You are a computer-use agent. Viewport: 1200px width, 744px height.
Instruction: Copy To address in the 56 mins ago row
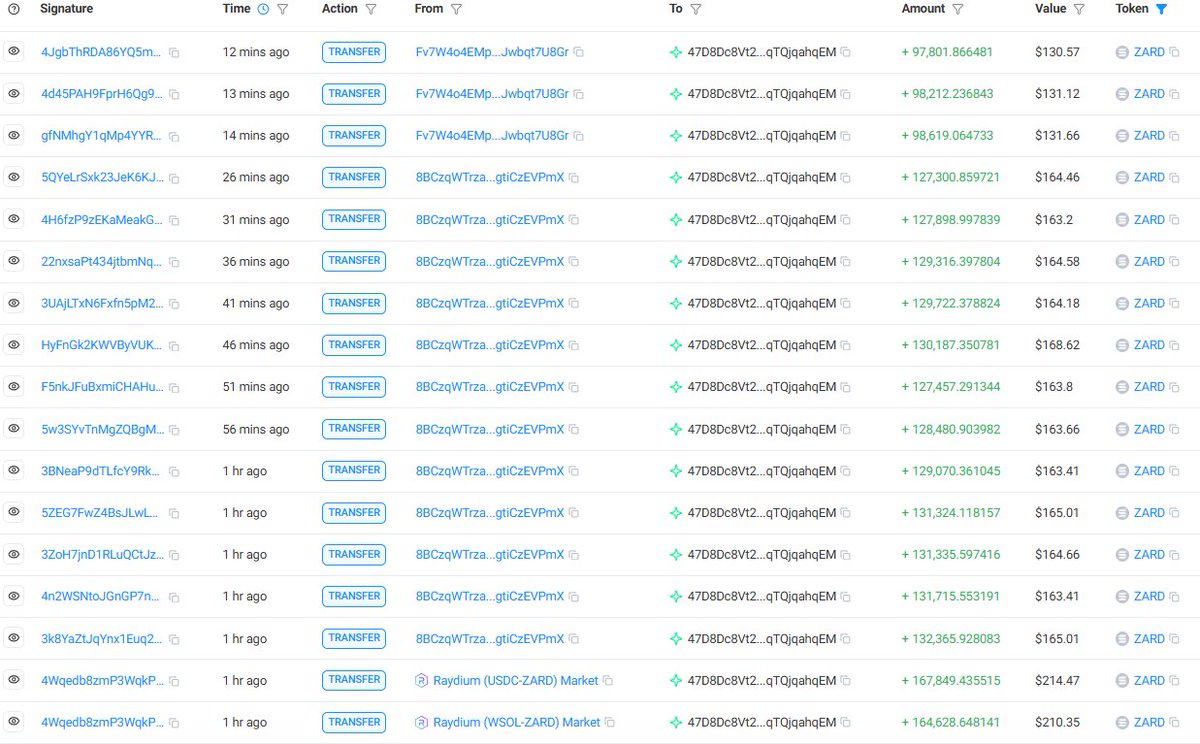pos(846,429)
